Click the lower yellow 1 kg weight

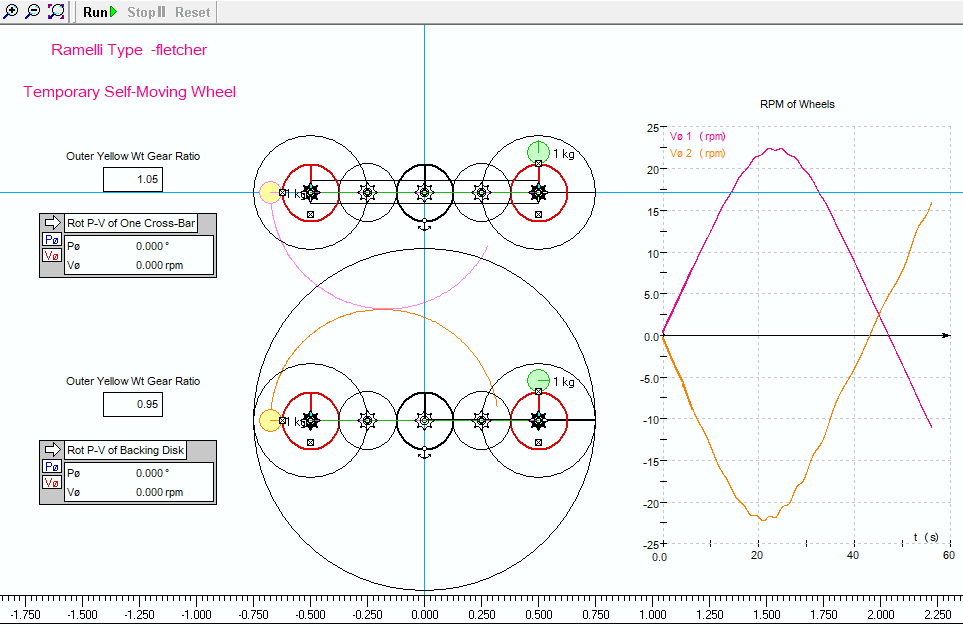270,420
